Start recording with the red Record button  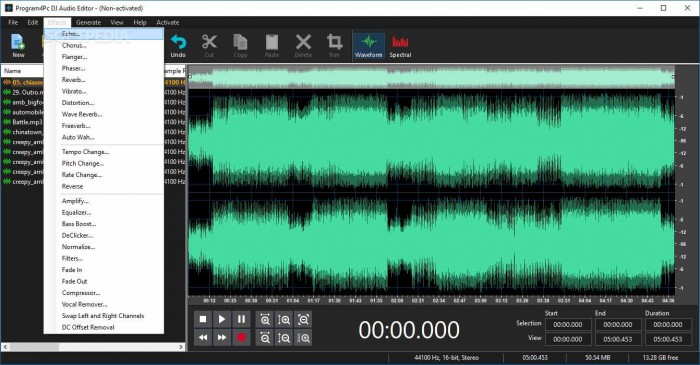click(241, 338)
